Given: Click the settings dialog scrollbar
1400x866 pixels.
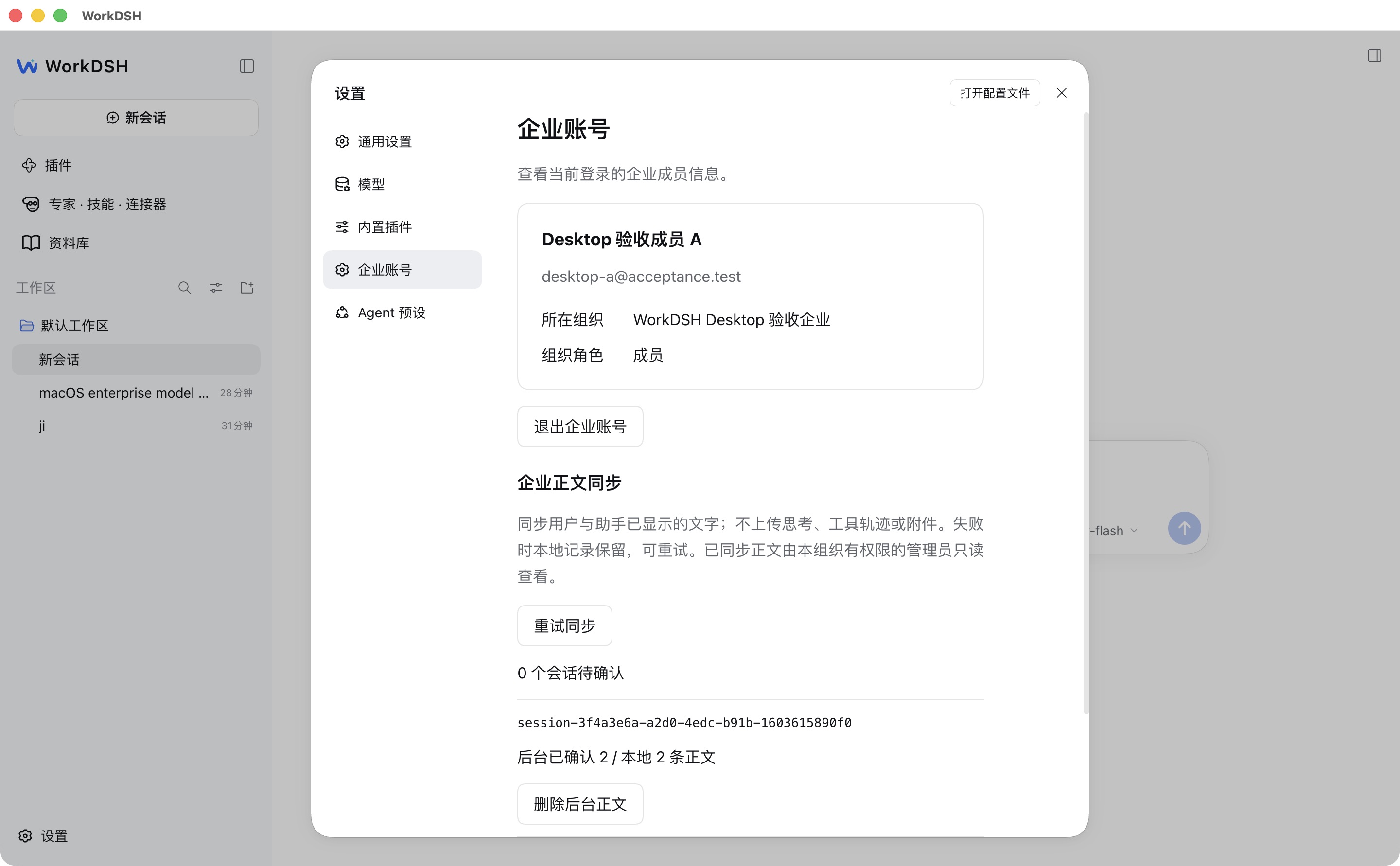Looking at the screenshot, I should click(1085, 413).
